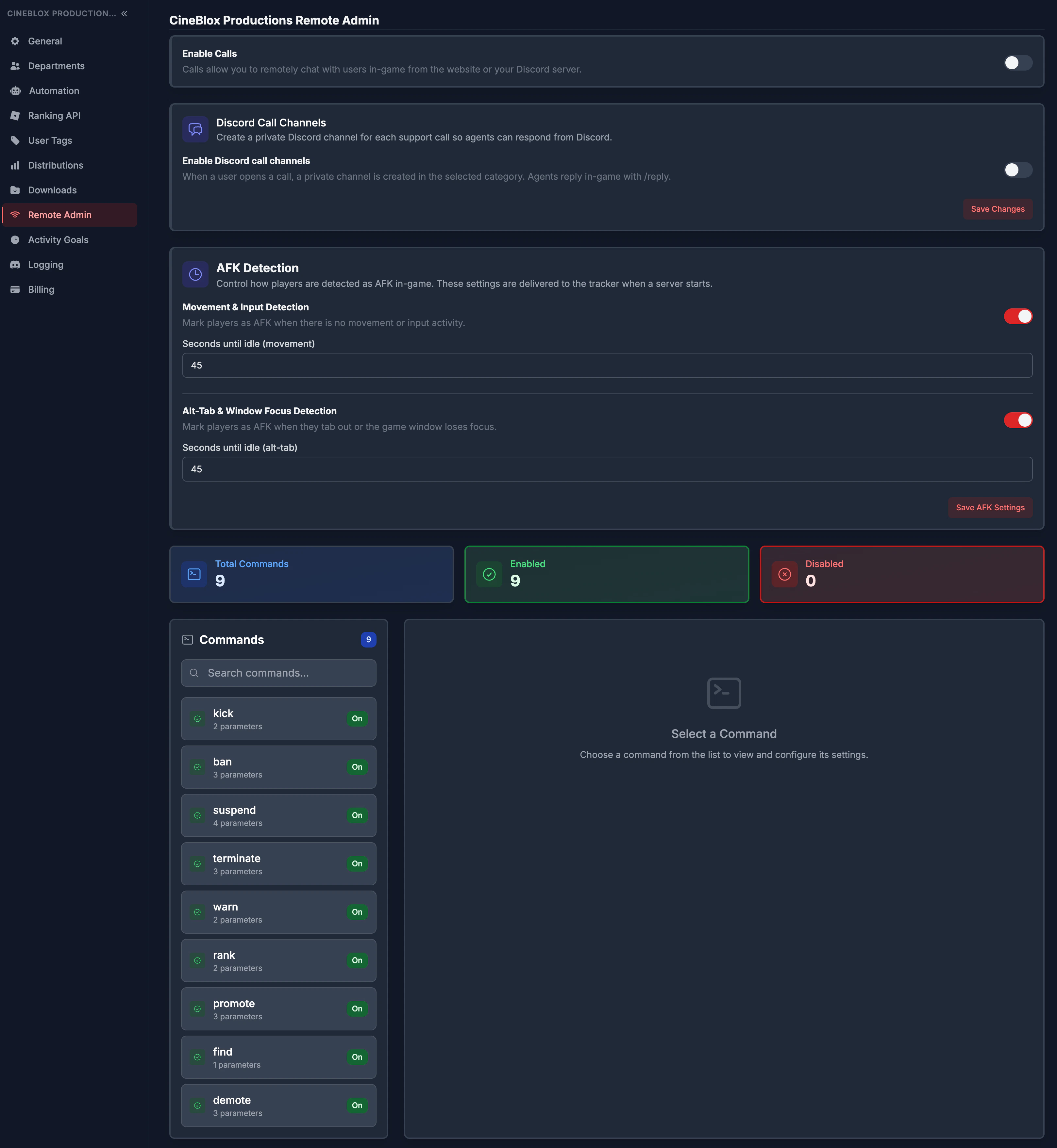Click the On badge for terminate

[357, 864]
